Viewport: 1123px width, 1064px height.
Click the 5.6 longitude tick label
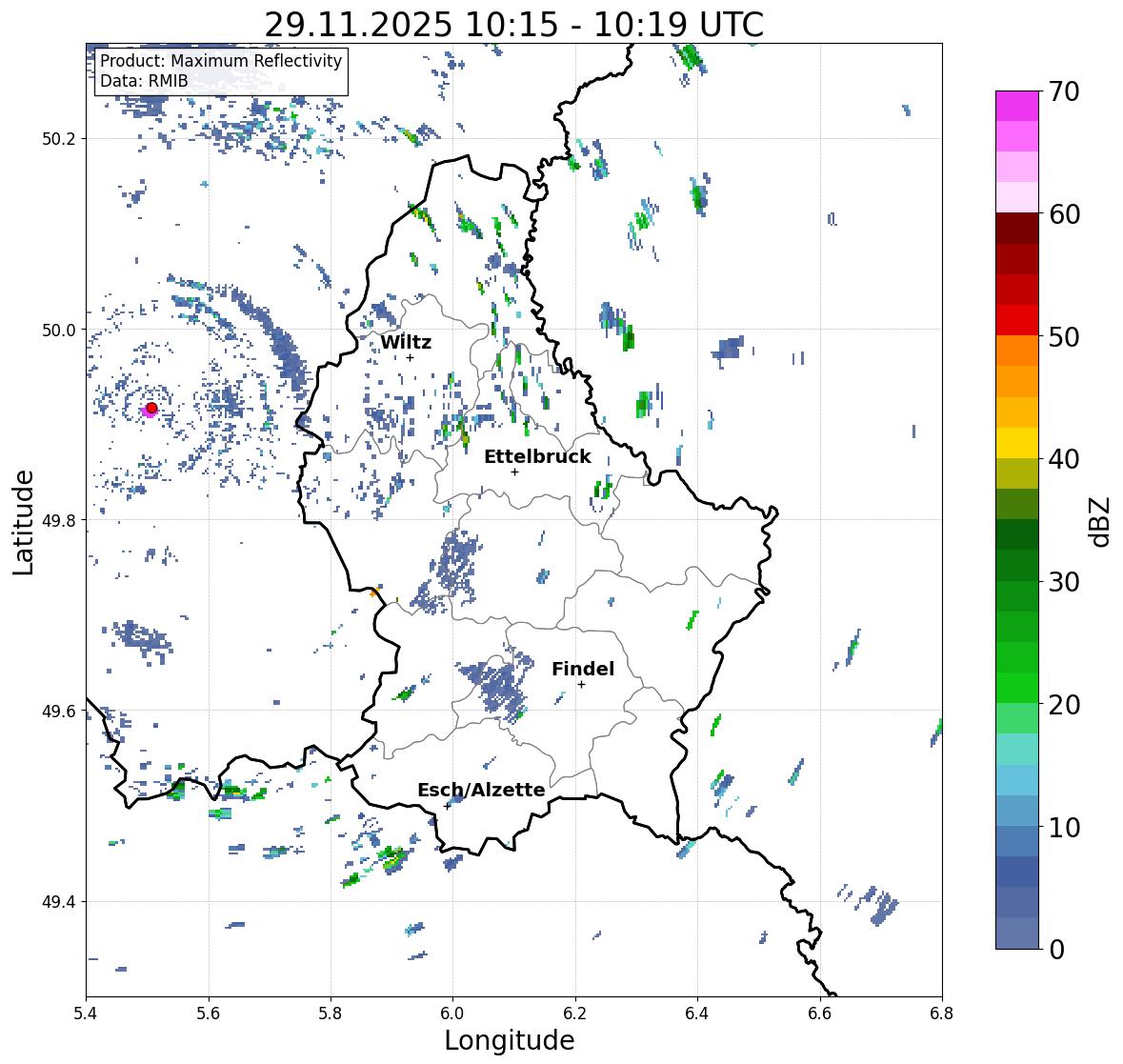click(x=209, y=1014)
